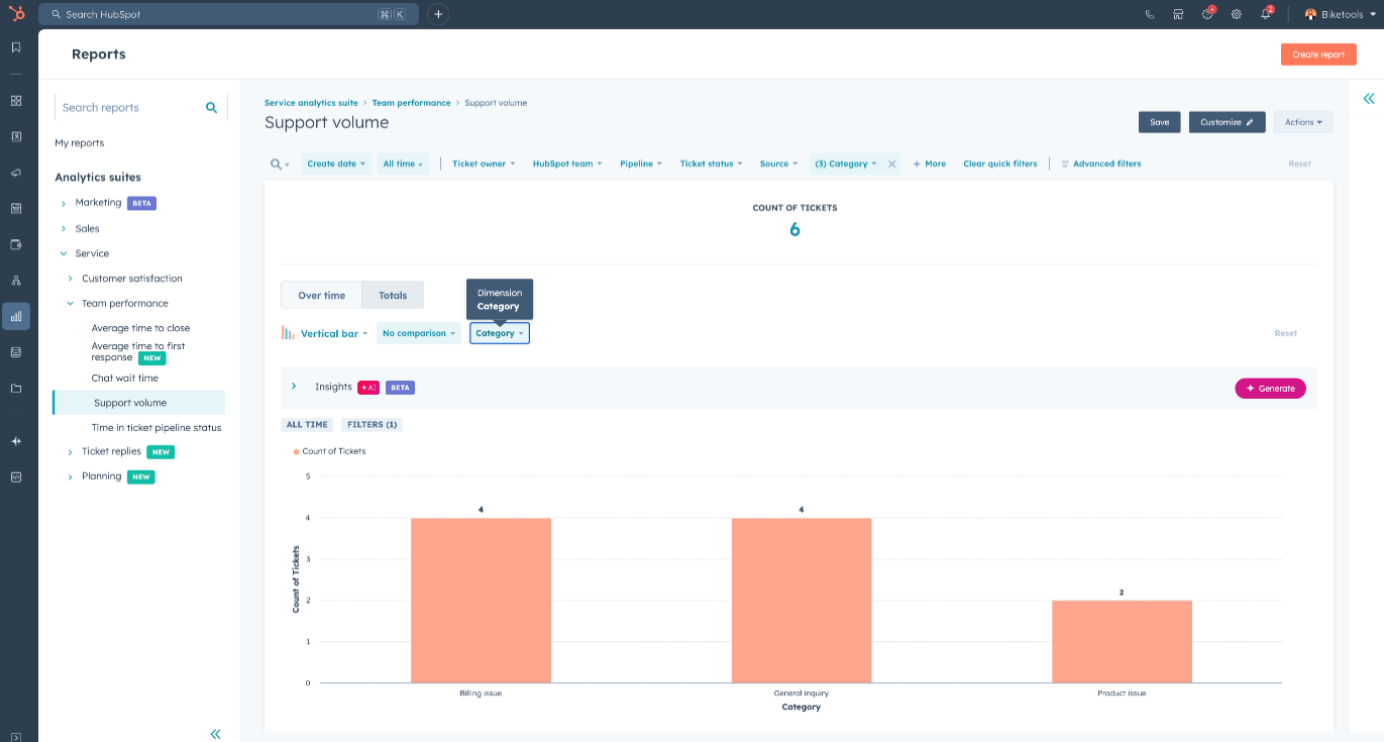
Task: Open the Ticket status filter dropdown
Action: 711,164
